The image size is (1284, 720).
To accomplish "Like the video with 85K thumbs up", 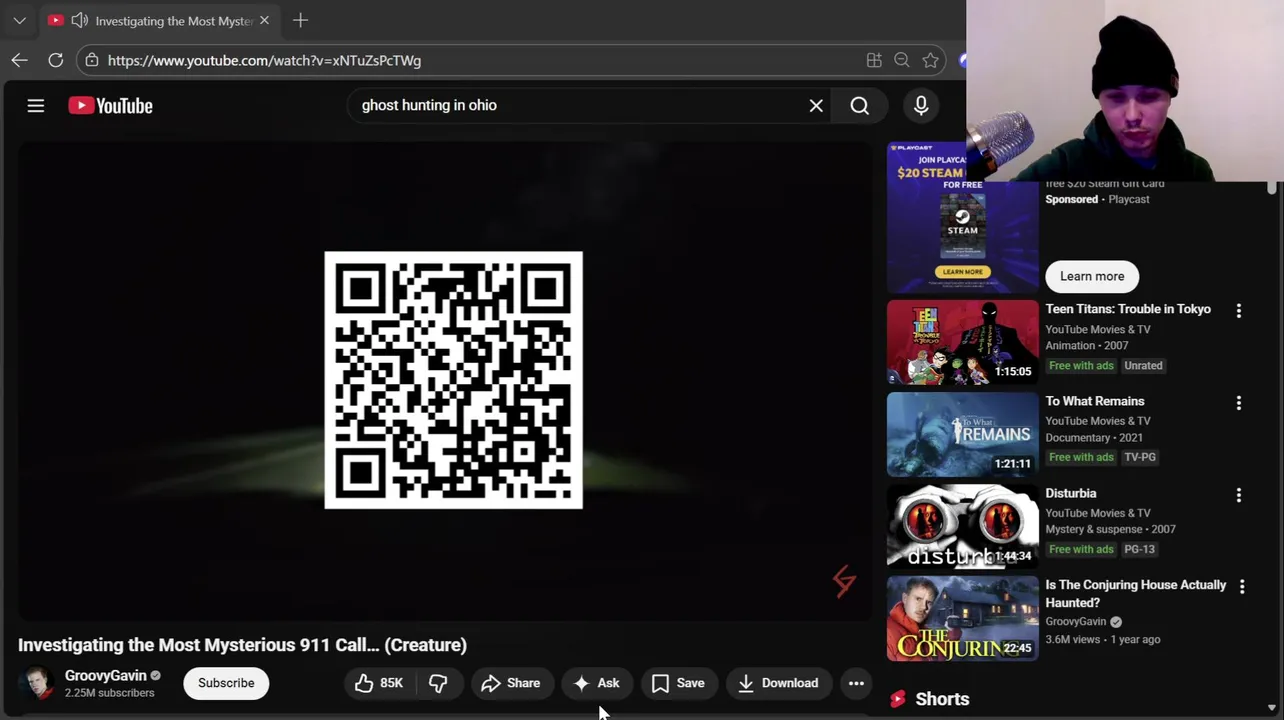I will (x=379, y=683).
